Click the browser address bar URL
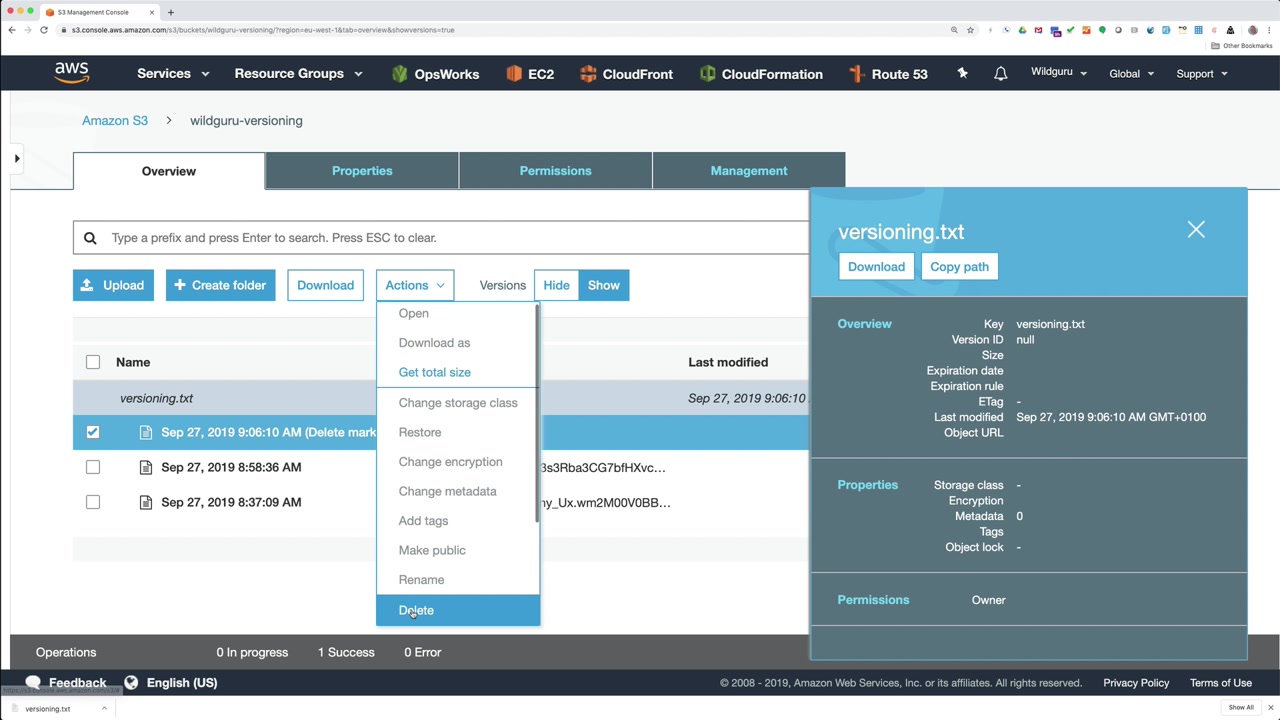This screenshot has height=720, width=1280. point(263,30)
